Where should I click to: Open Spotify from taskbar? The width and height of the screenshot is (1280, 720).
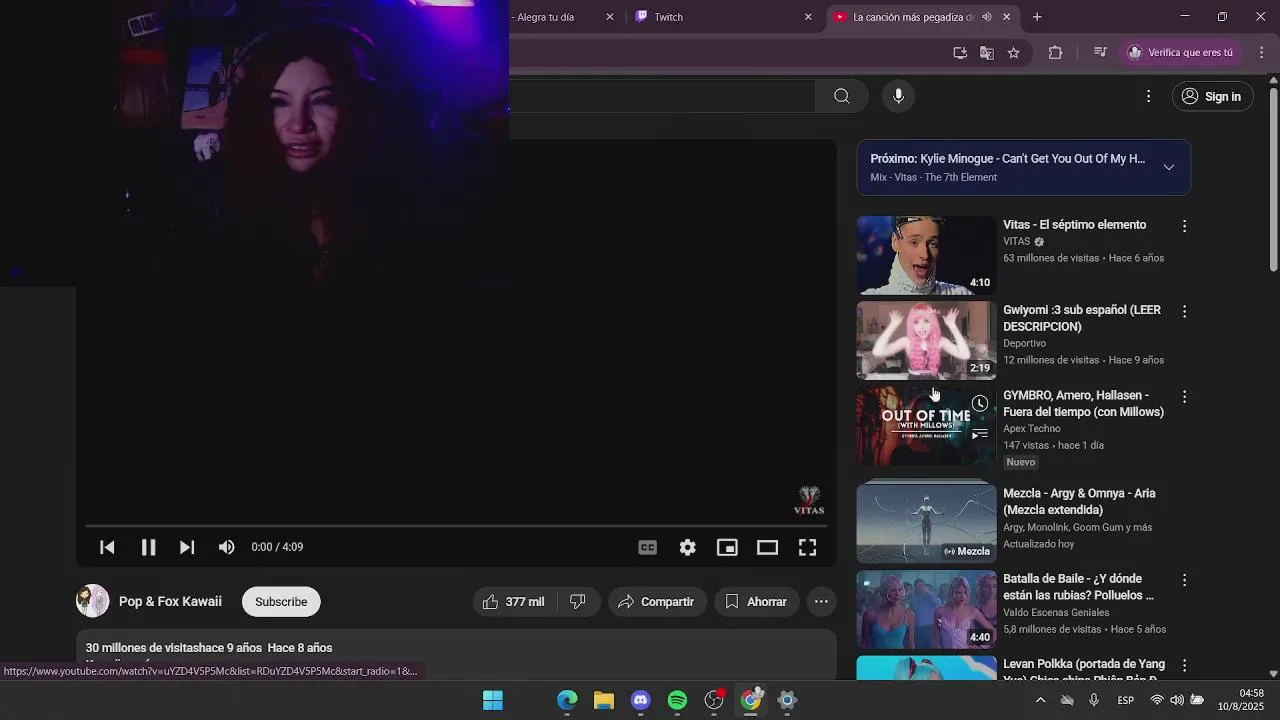tap(677, 700)
